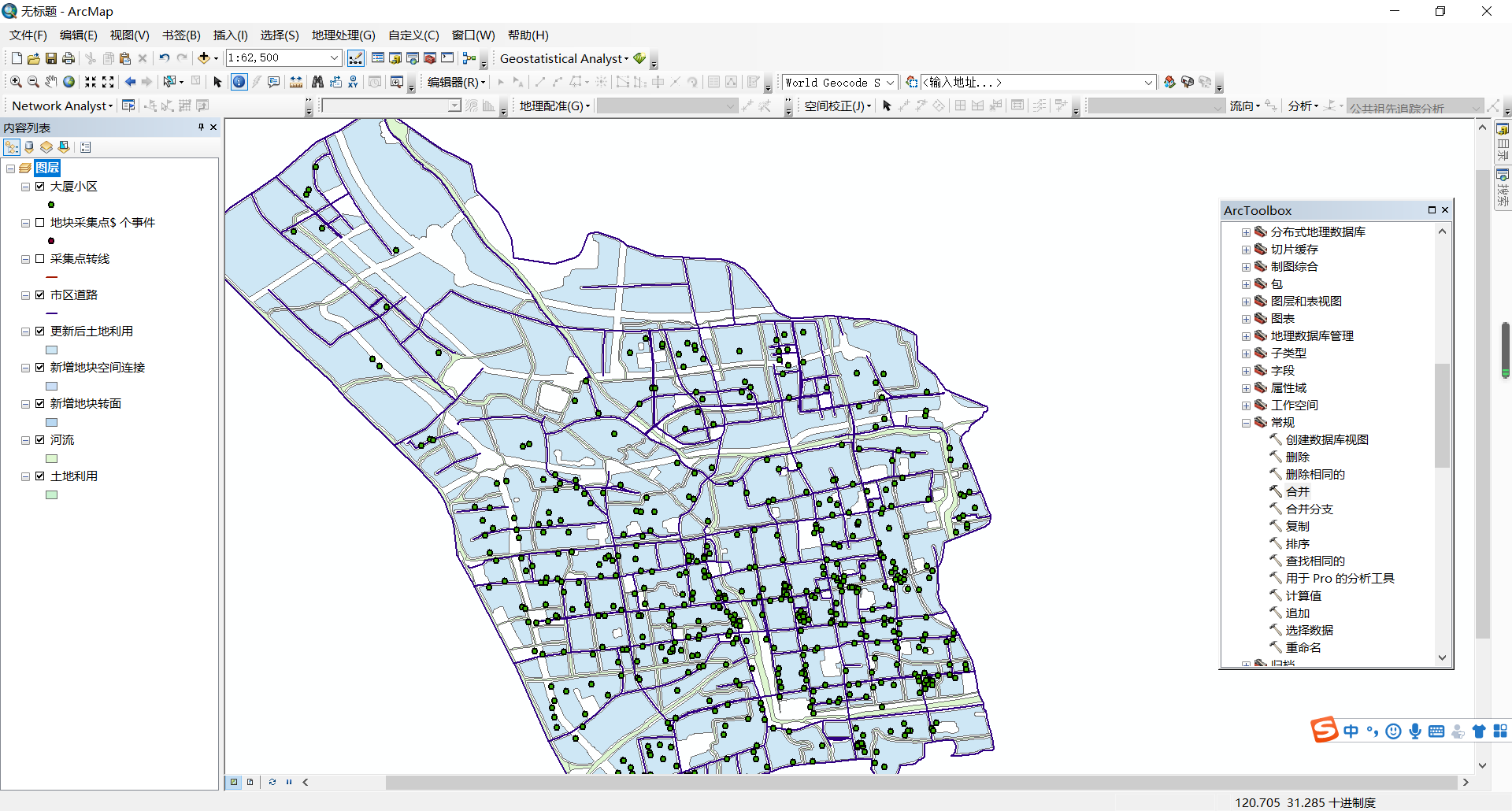Open the 视图(V) menu

click(129, 35)
